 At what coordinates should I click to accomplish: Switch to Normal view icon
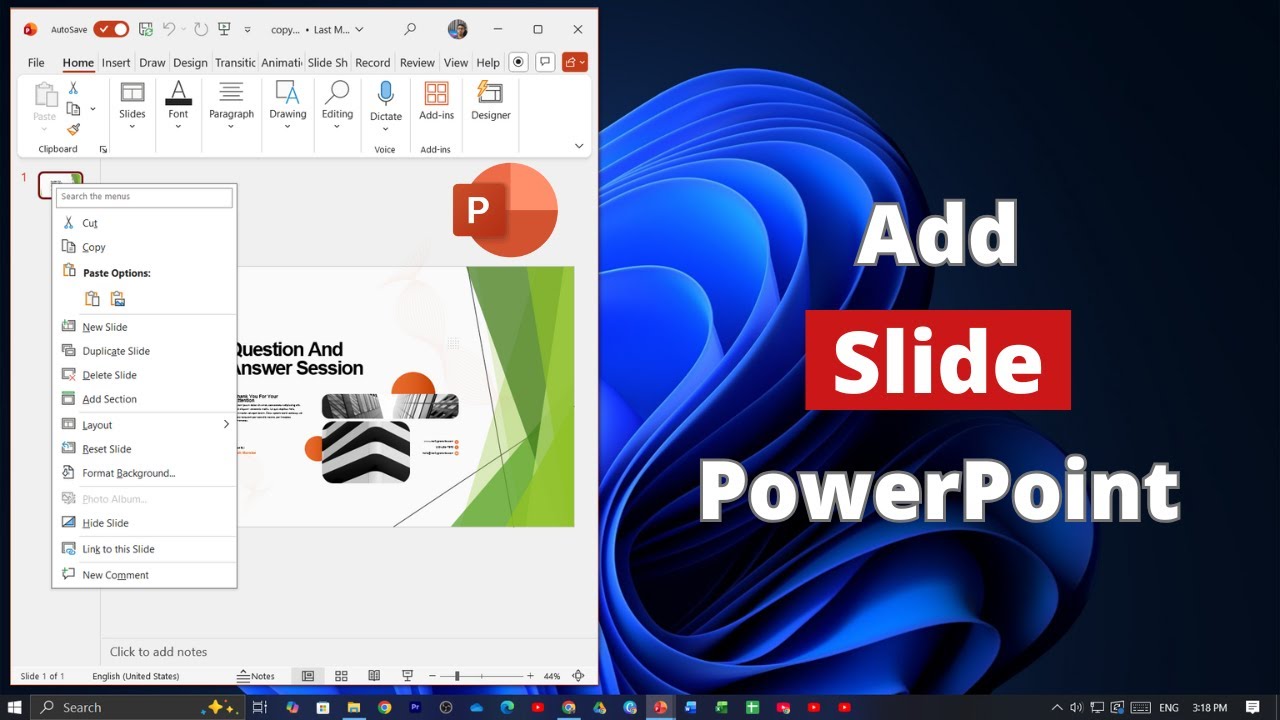click(308, 676)
